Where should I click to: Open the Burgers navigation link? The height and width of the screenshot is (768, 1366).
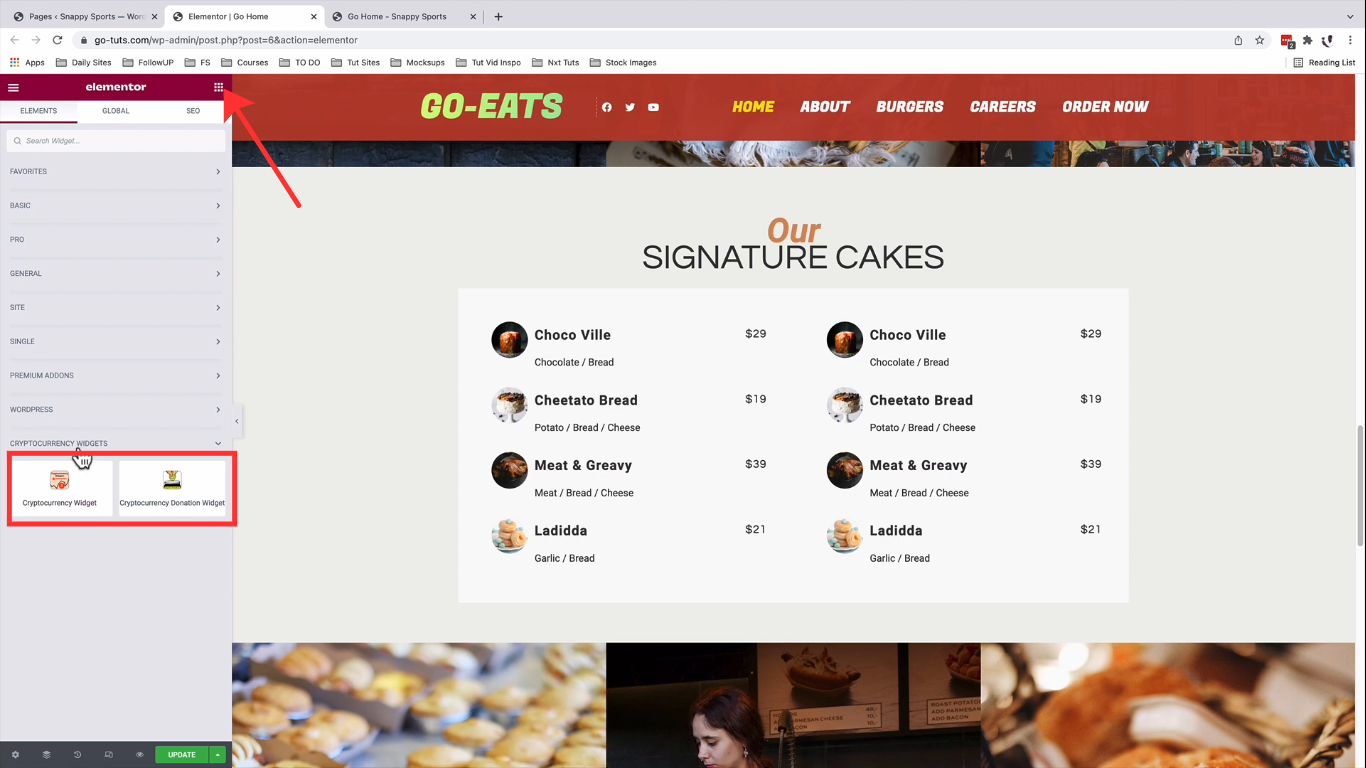910,107
